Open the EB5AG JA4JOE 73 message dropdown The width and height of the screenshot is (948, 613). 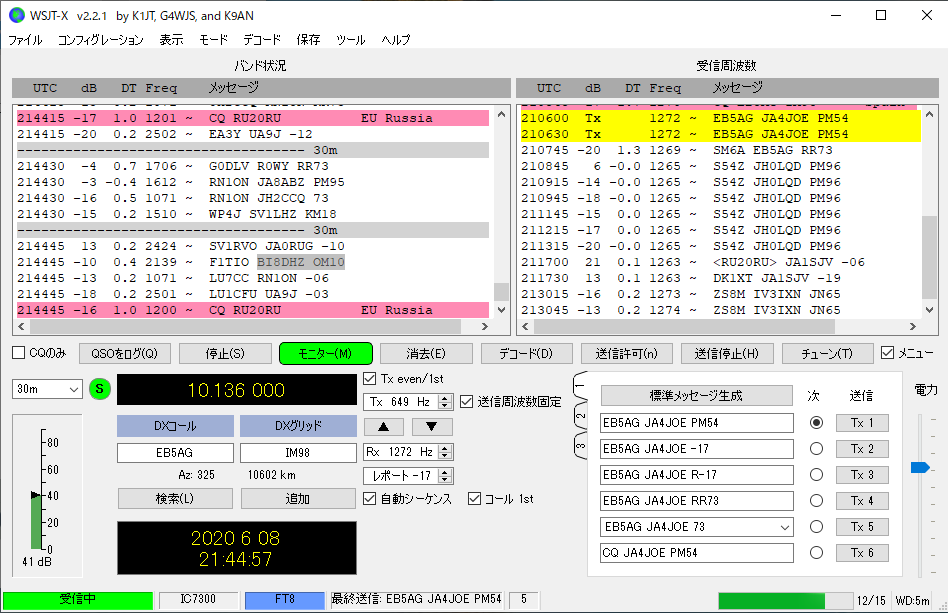(x=696, y=527)
